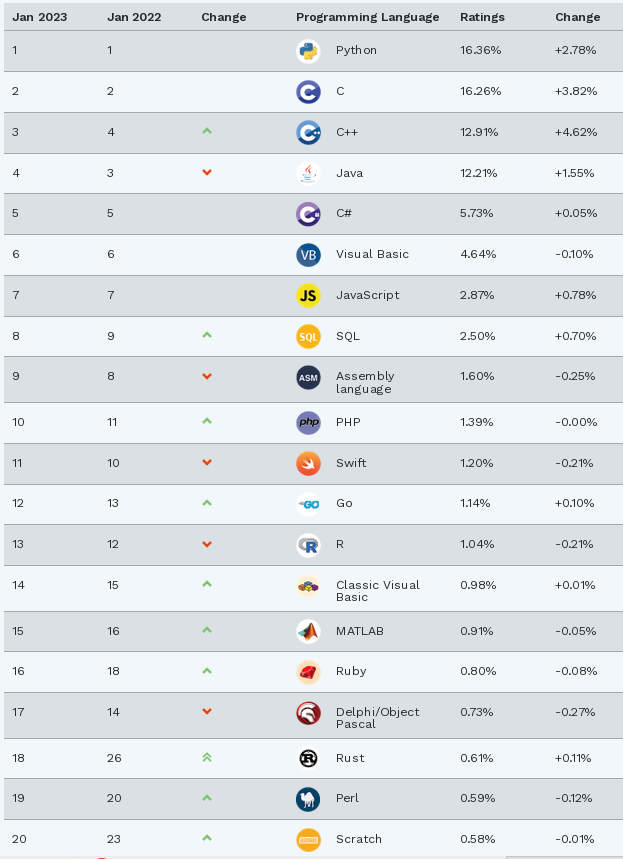This screenshot has width=623, height=859.
Task: Click the PHP logo icon
Action: [308, 422]
